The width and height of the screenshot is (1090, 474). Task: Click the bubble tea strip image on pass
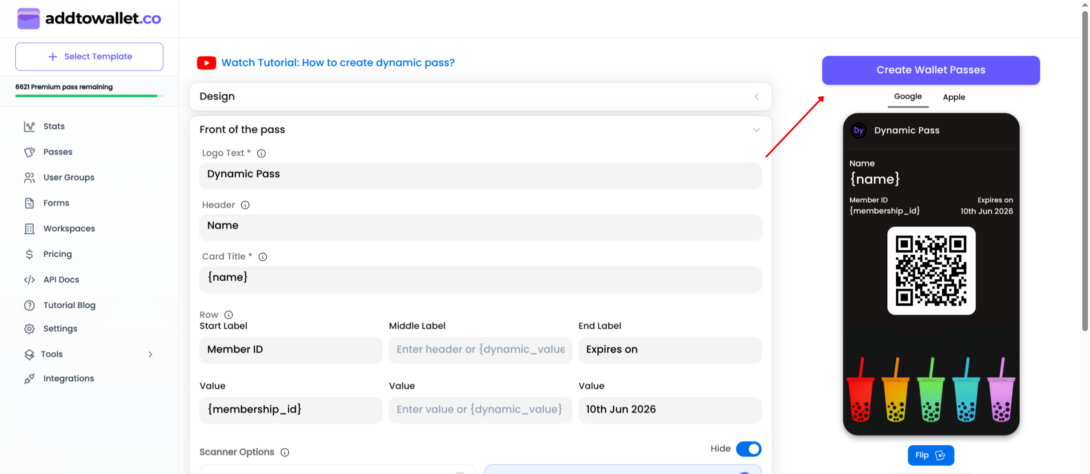(931, 390)
